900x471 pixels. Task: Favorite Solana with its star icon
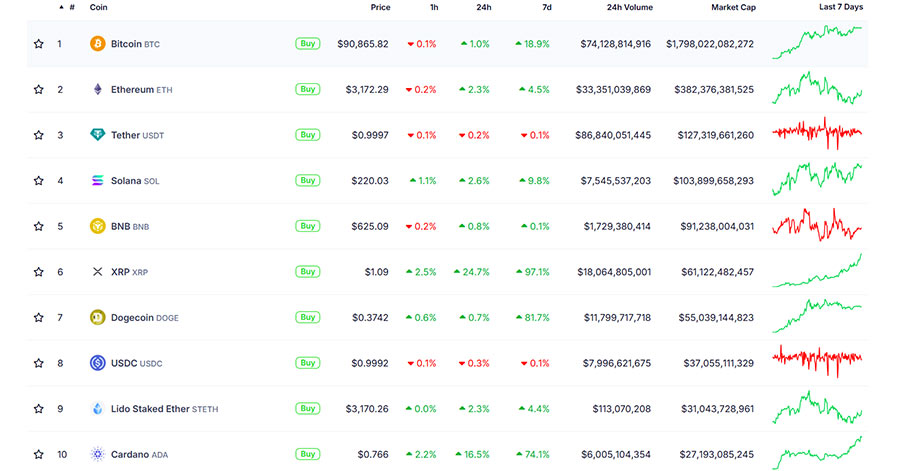click(x=38, y=181)
